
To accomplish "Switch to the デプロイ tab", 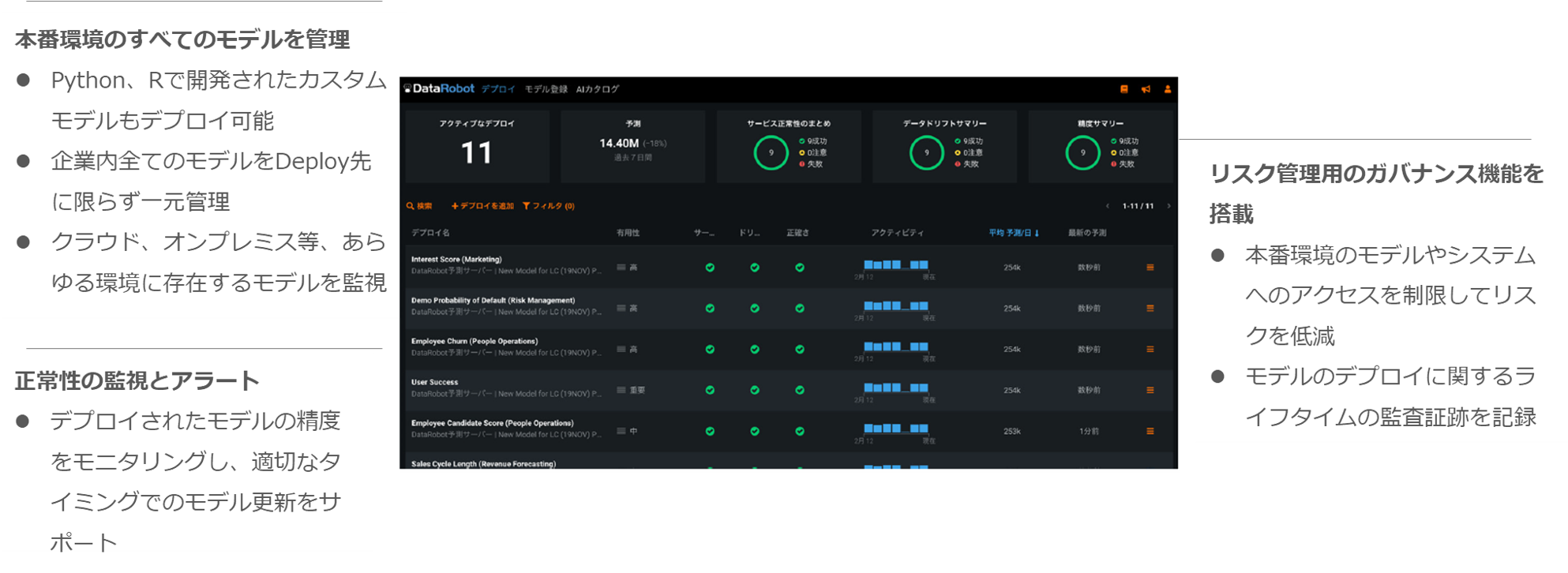I will [498, 89].
